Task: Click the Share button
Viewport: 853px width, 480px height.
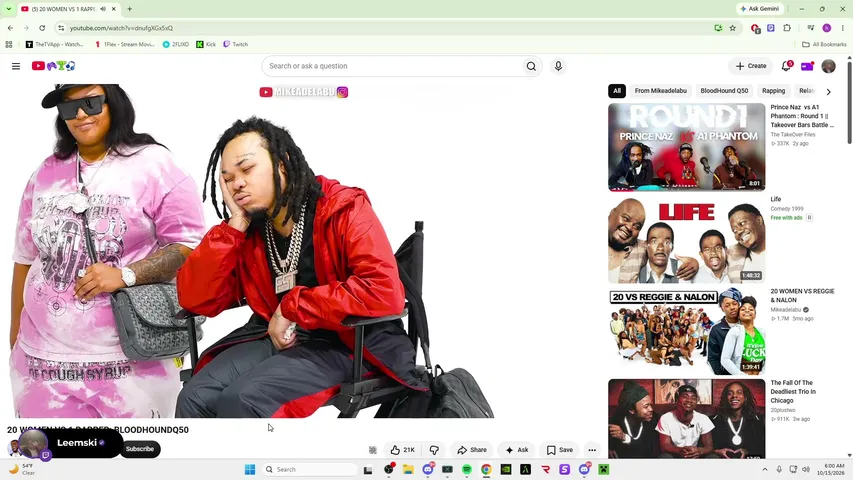Action: pos(472,450)
